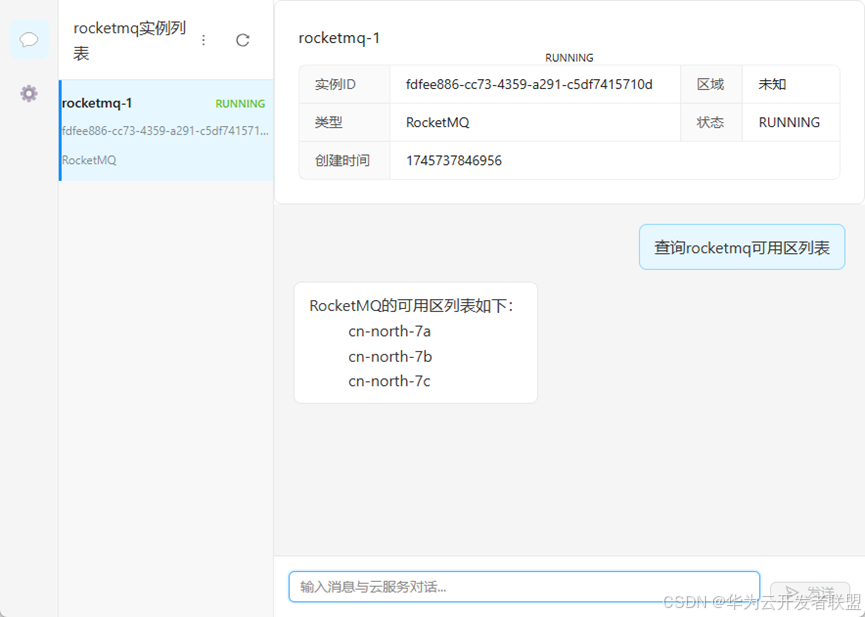The height and width of the screenshot is (617, 865).
Task: Click the RUNNING status value in table
Action: point(789,123)
